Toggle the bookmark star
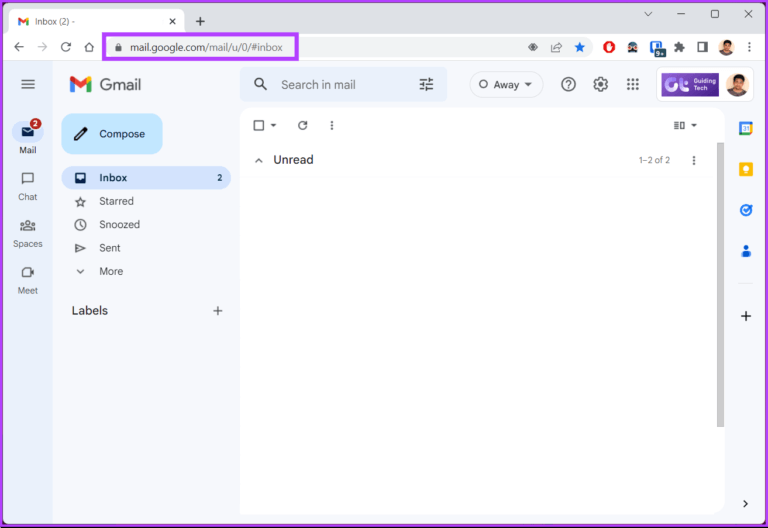The height and width of the screenshot is (528, 768). click(580, 47)
